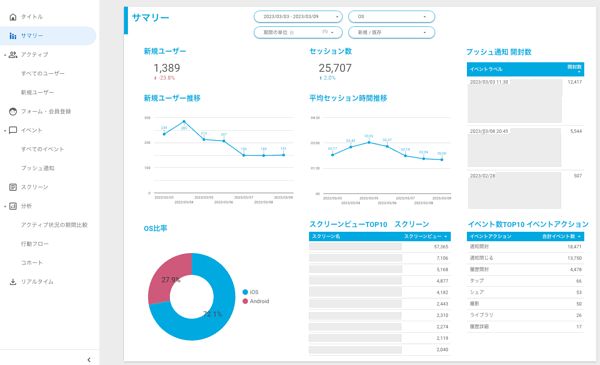Open the 行動フロー page
The height and width of the screenshot is (365, 600).
pyautogui.click(x=35, y=244)
